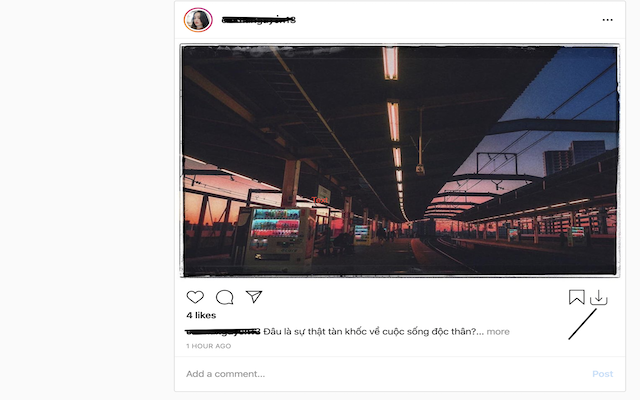Click the Vietnamese caption text under the likes
Image resolution: width=640 pixels, height=400 pixels.
[x=368, y=331]
